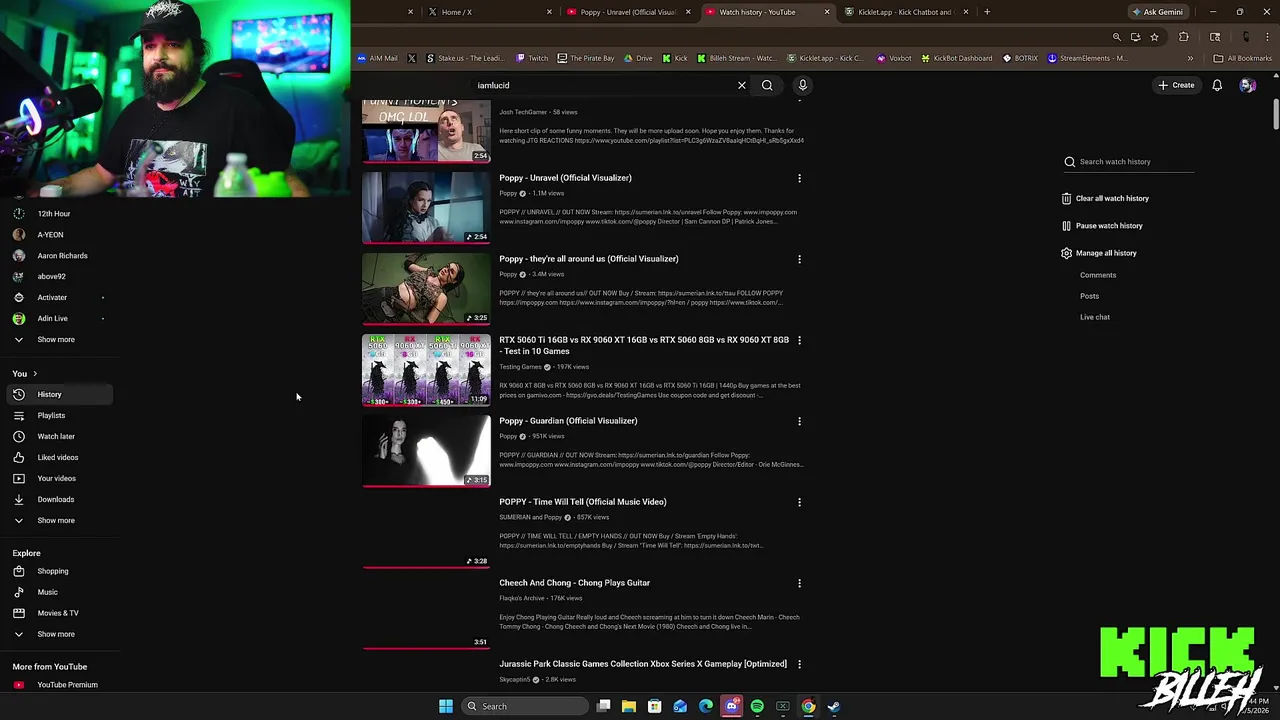
Task: Start voice search with the microphone icon
Action: coord(802,85)
